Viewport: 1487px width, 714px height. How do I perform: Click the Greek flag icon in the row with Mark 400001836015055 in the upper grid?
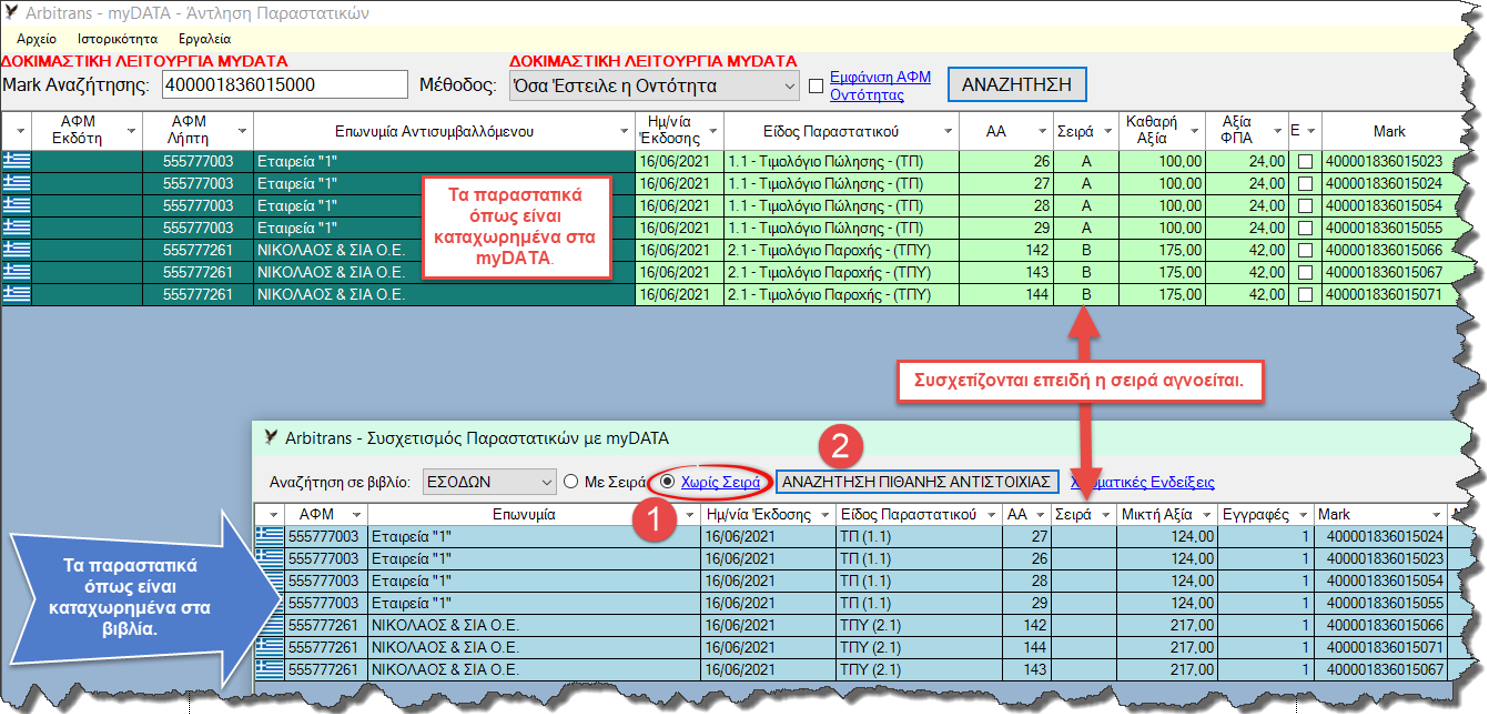pos(17,227)
